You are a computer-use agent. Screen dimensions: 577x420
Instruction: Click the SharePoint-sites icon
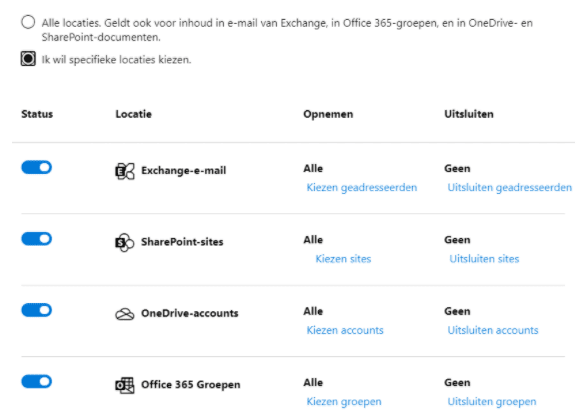click(125, 243)
